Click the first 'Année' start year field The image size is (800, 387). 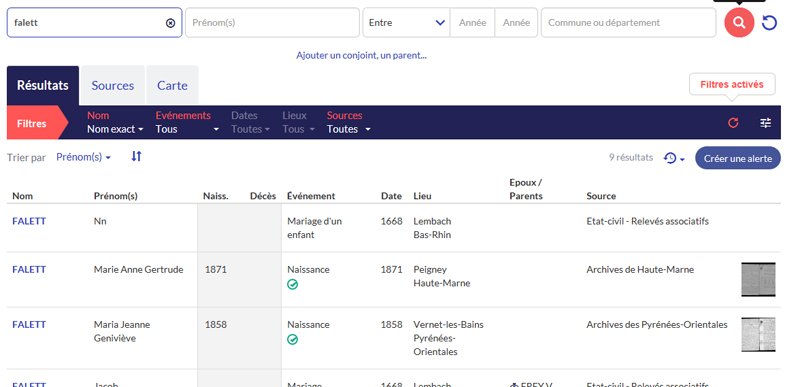coord(472,23)
